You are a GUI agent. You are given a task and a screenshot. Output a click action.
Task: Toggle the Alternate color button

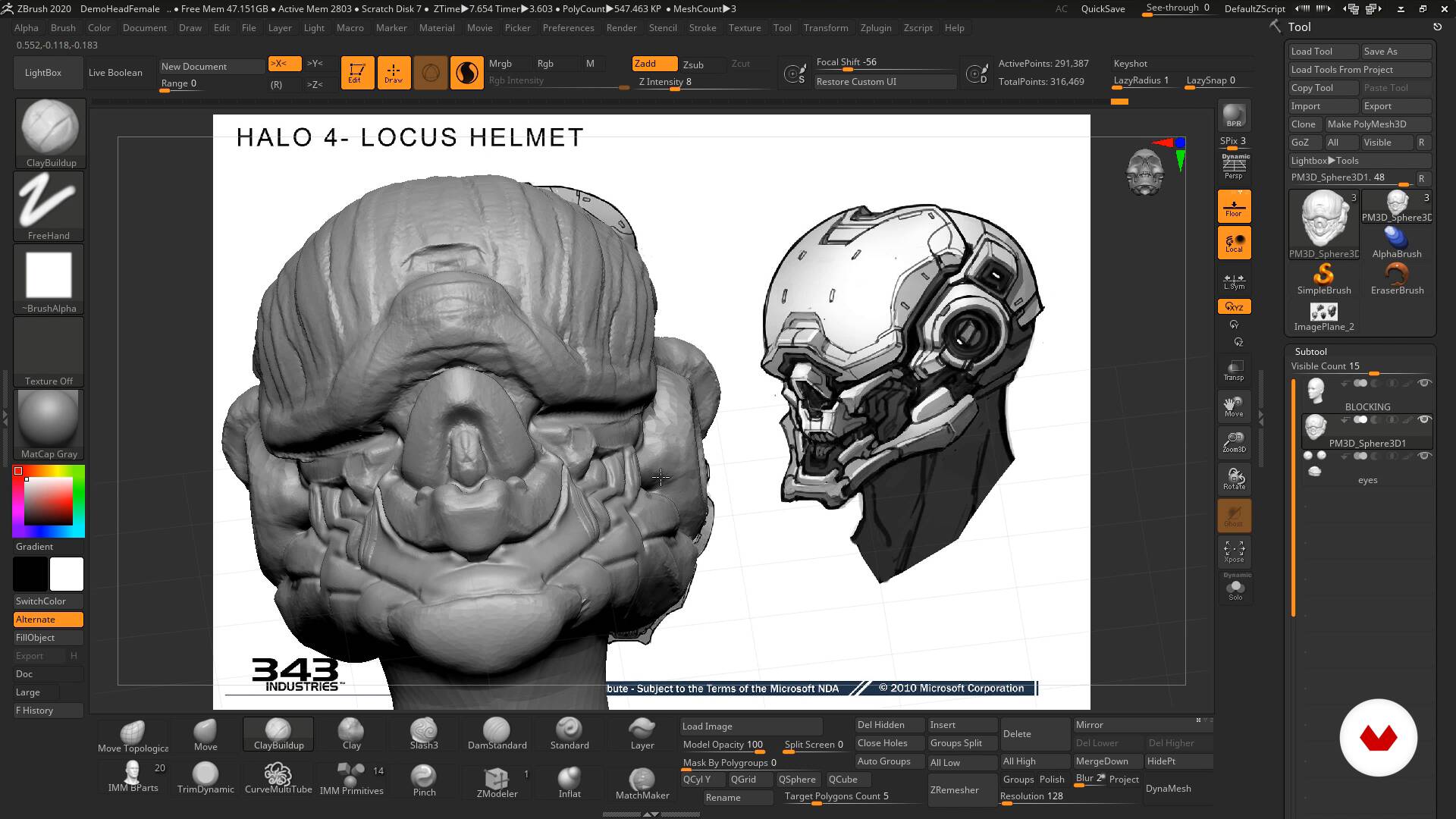(49, 620)
